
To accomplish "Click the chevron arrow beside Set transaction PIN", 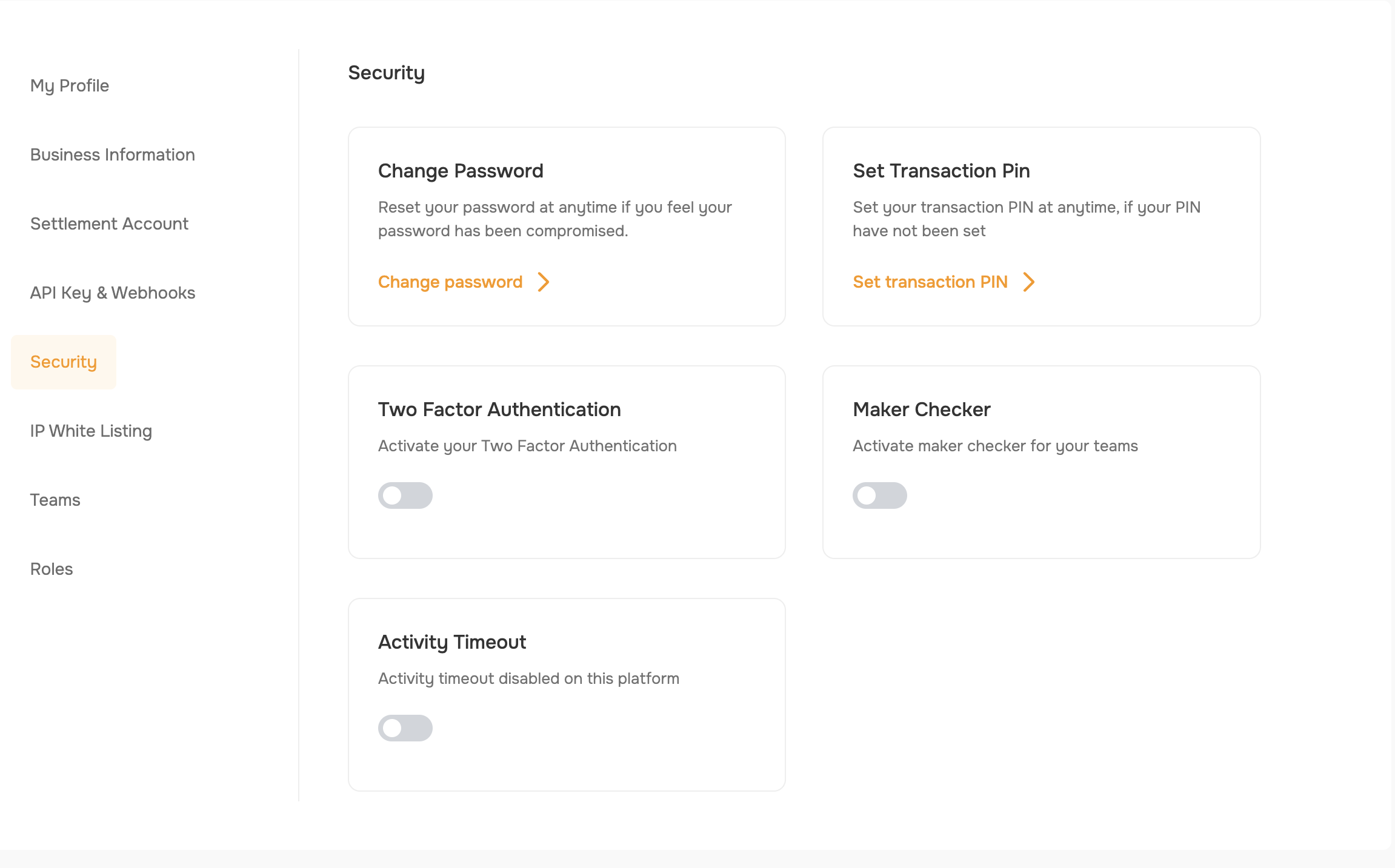I will tap(1029, 282).
